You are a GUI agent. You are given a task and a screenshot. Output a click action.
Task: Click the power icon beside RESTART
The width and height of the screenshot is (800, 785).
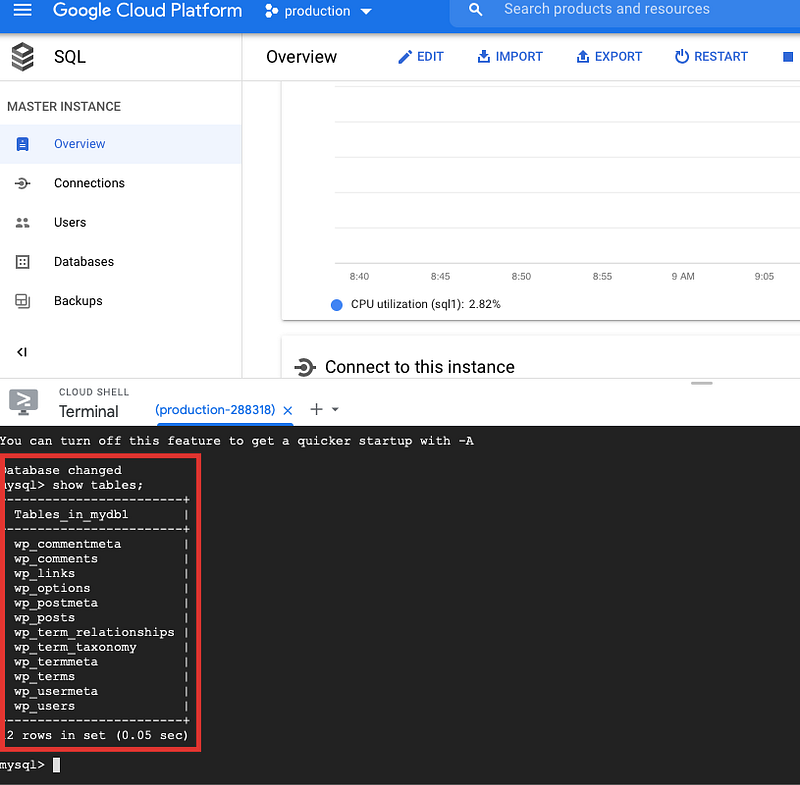click(682, 57)
